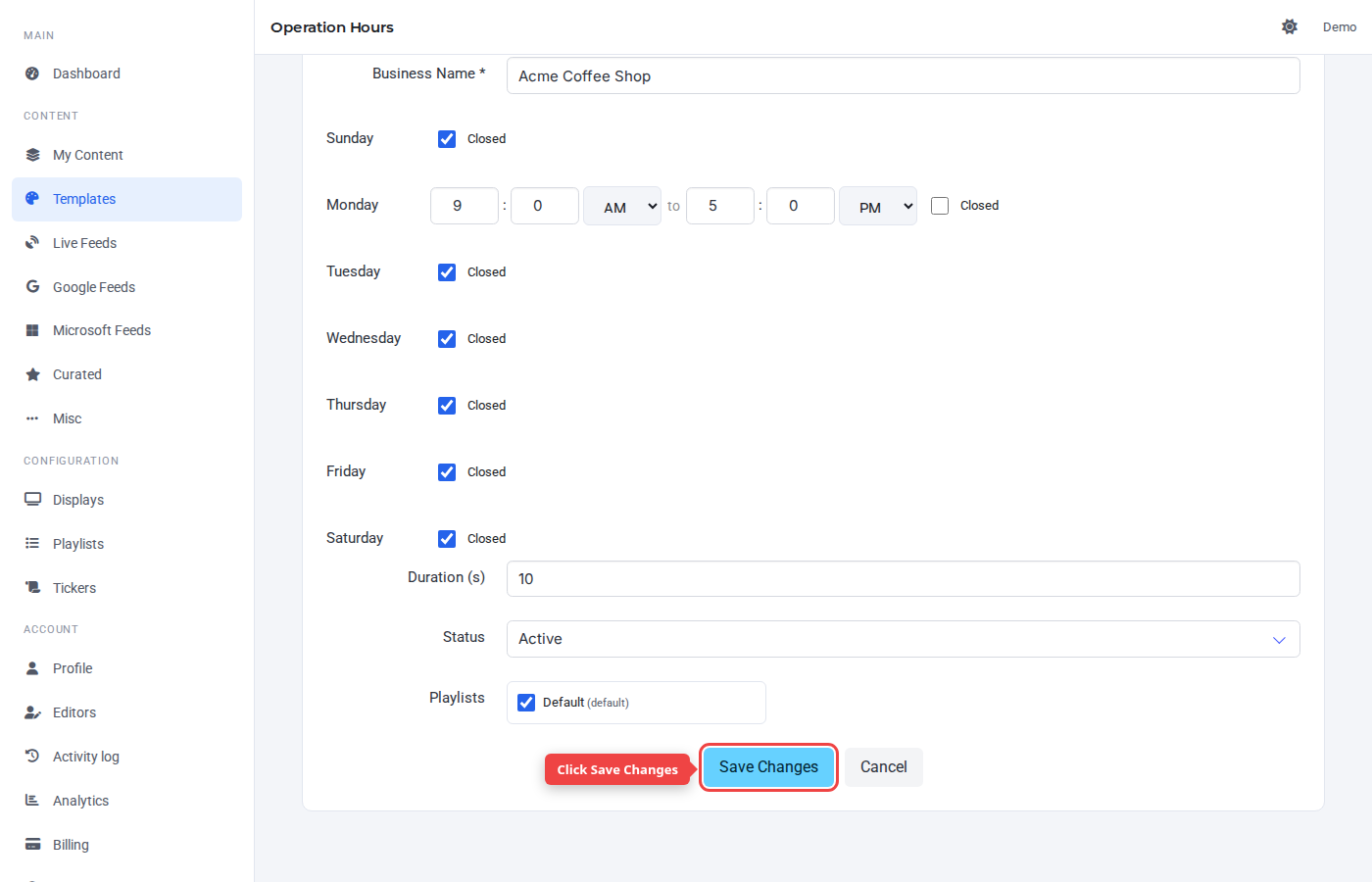Go to Analytics page
Viewport: 1372px width, 882px height.
tap(126, 801)
